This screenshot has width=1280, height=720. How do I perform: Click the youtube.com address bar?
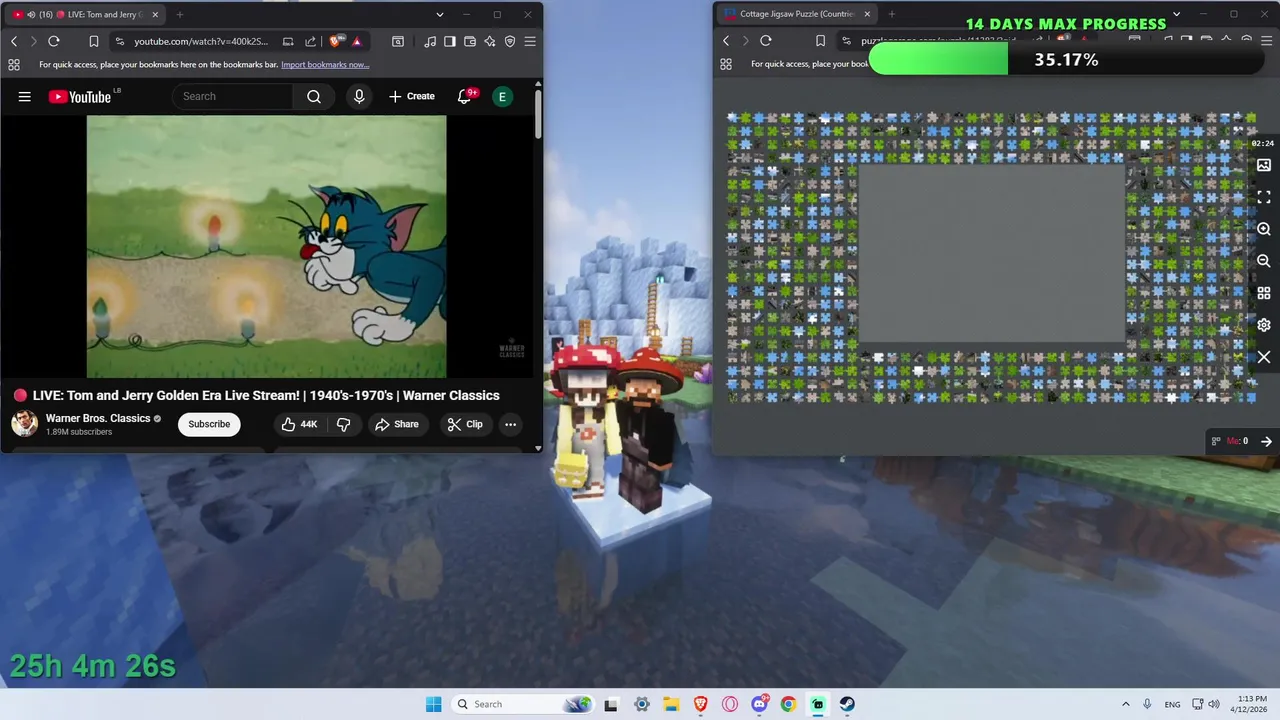click(200, 41)
